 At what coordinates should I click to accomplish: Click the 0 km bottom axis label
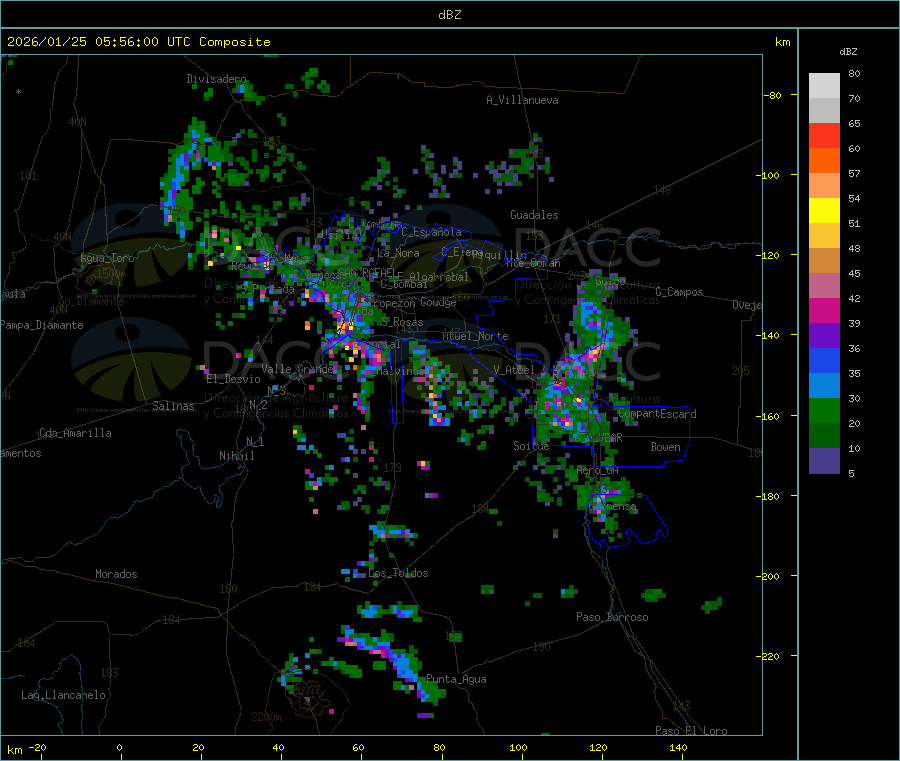(x=119, y=747)
